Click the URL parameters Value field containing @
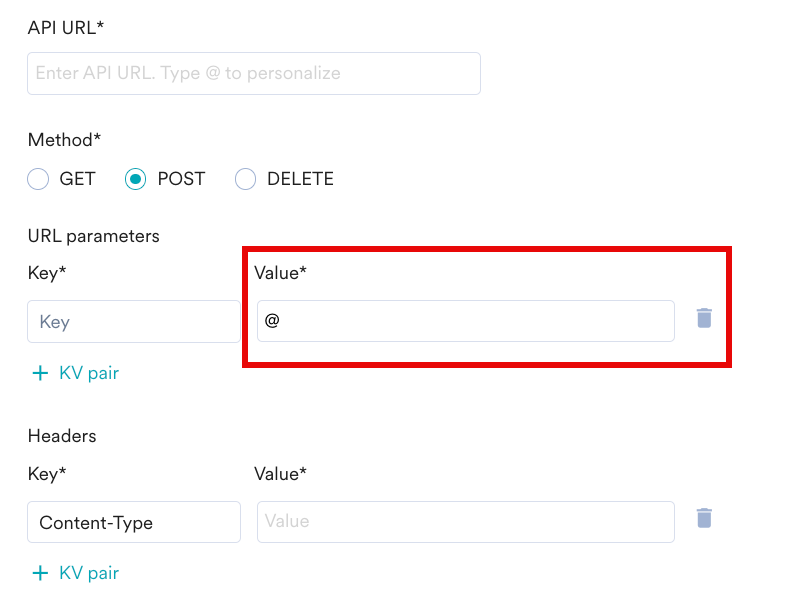 point(466,321)
